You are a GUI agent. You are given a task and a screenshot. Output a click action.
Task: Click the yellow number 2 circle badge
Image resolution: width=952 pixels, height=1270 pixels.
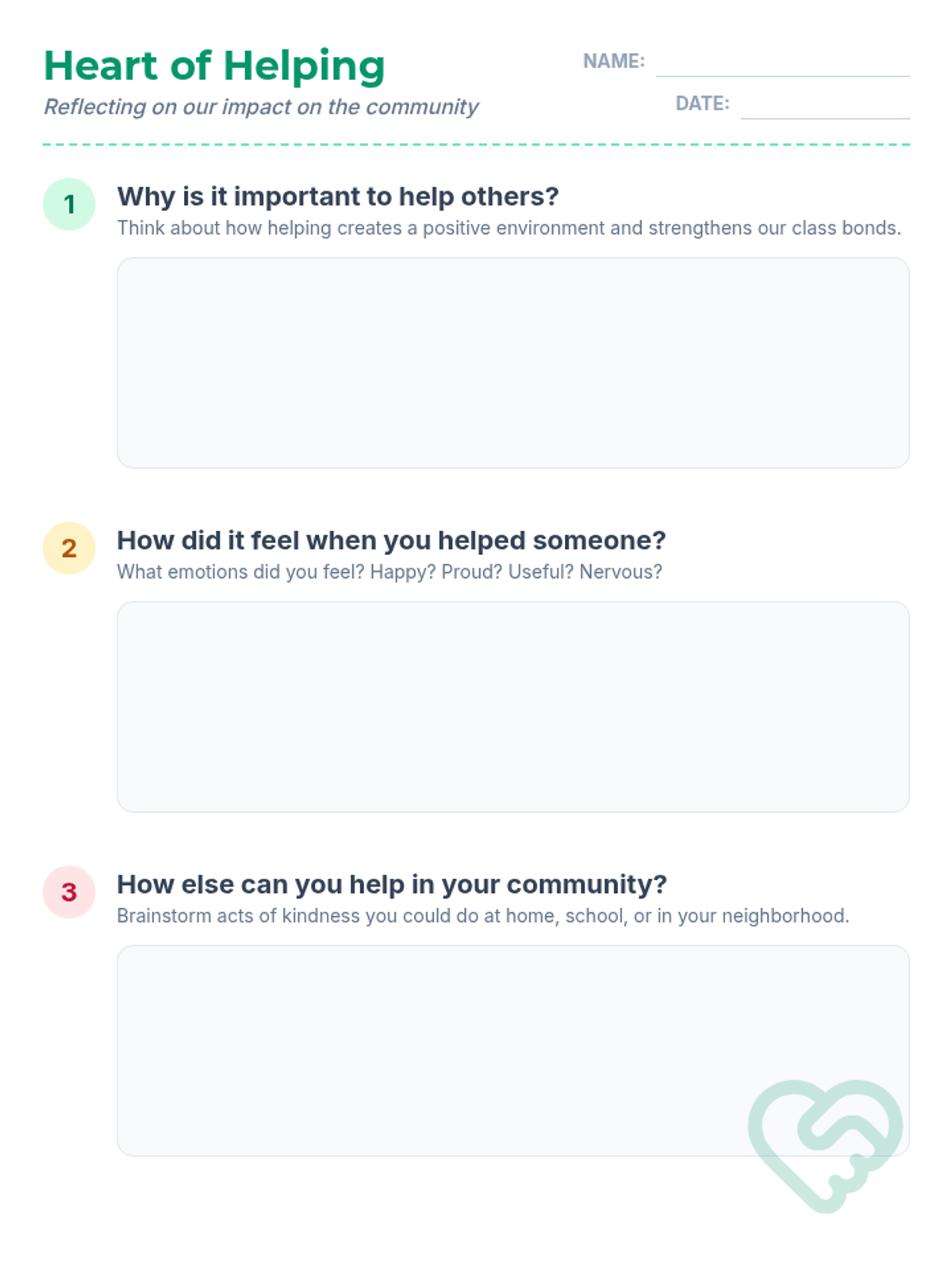pos(69,548)
